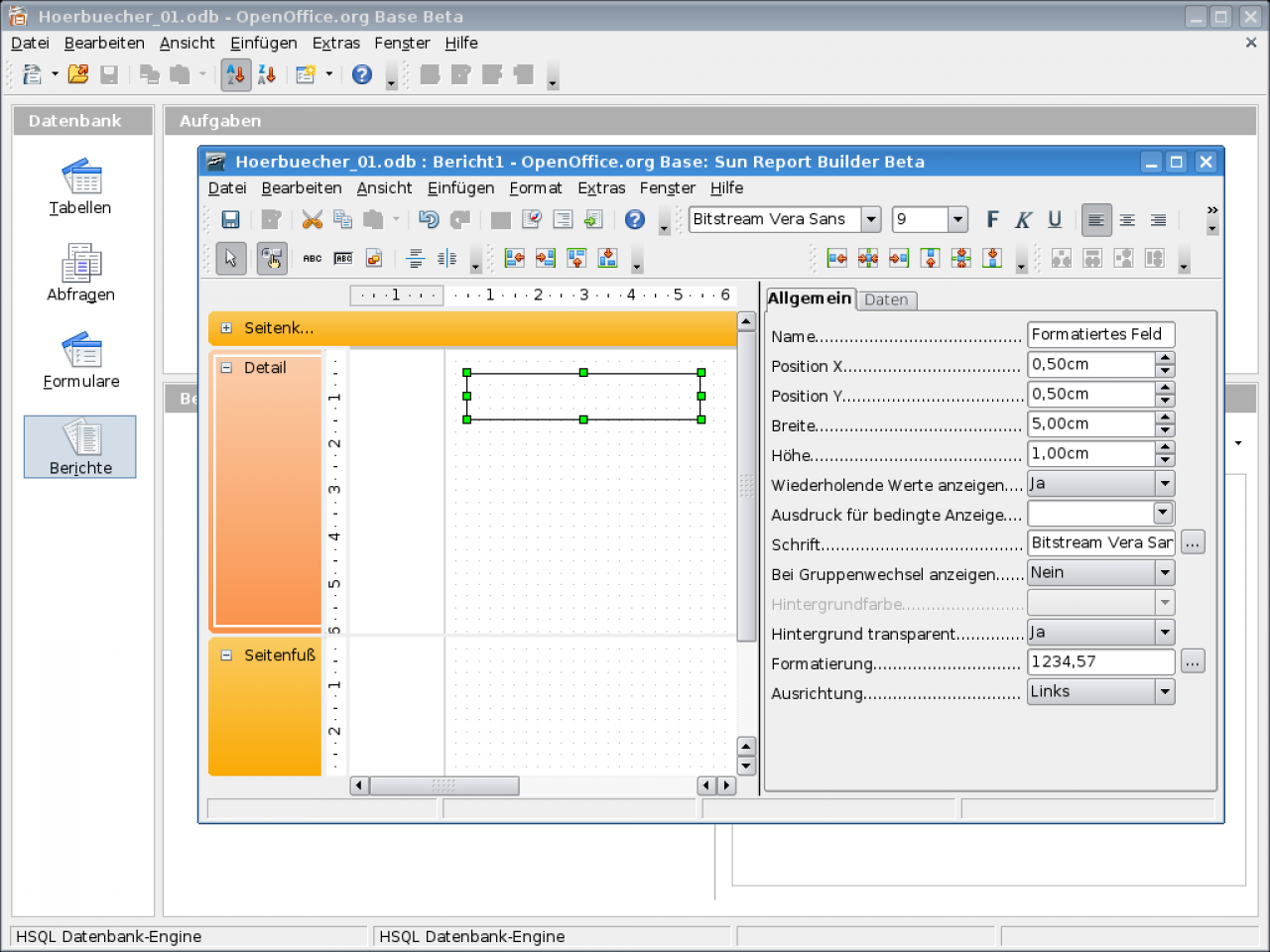Select Berichte in the Datenbank pane

click(80, 447)
